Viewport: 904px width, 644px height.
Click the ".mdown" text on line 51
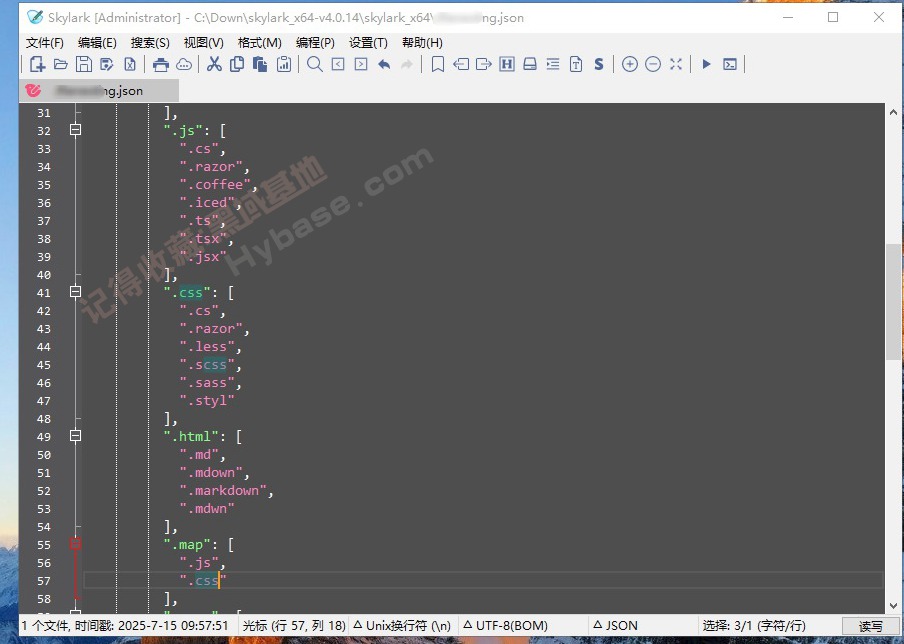(214, 473)
